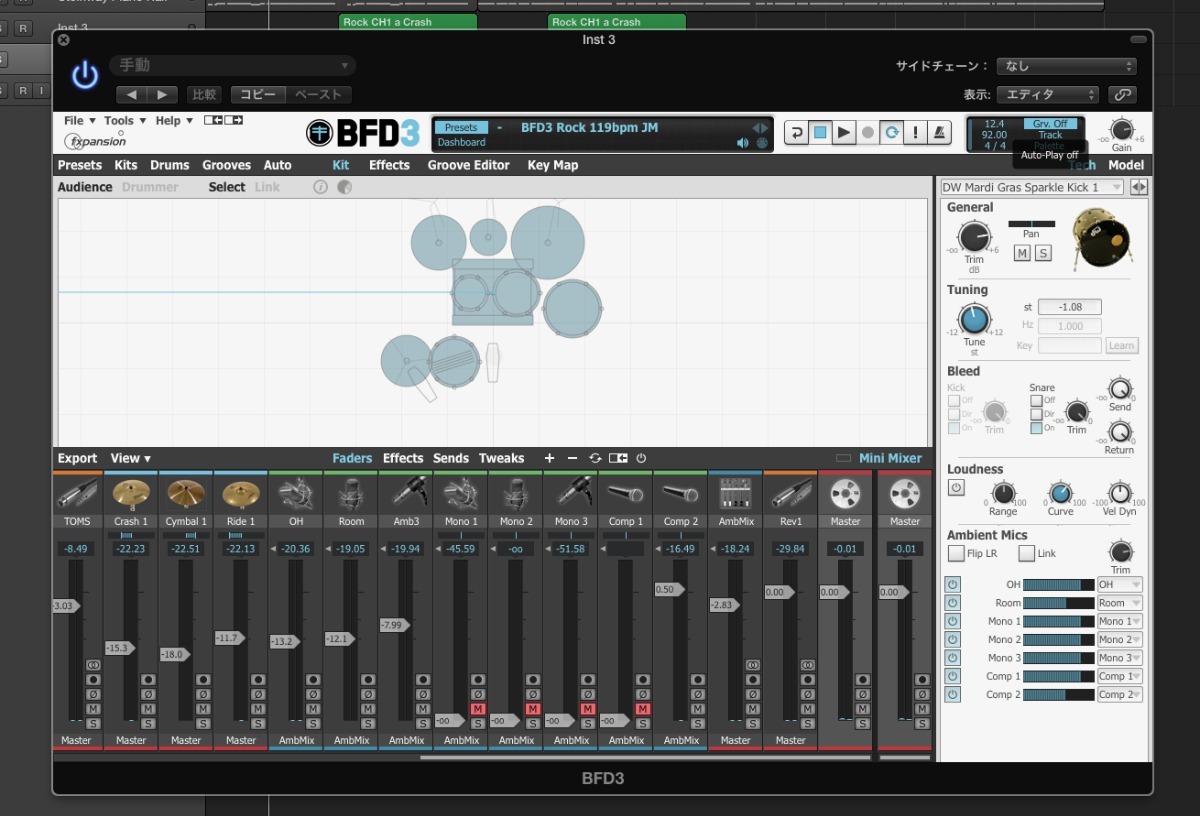Toggle the plugin power bypass button

pyautogui.click(x=86, y=75)
